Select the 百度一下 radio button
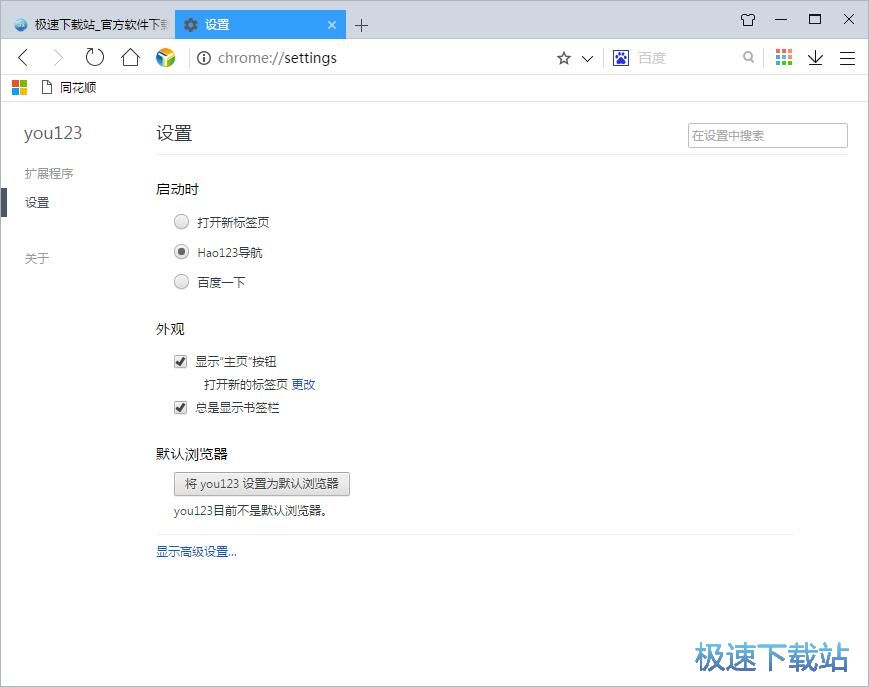The image size is (869, 687). coord(181,282)
